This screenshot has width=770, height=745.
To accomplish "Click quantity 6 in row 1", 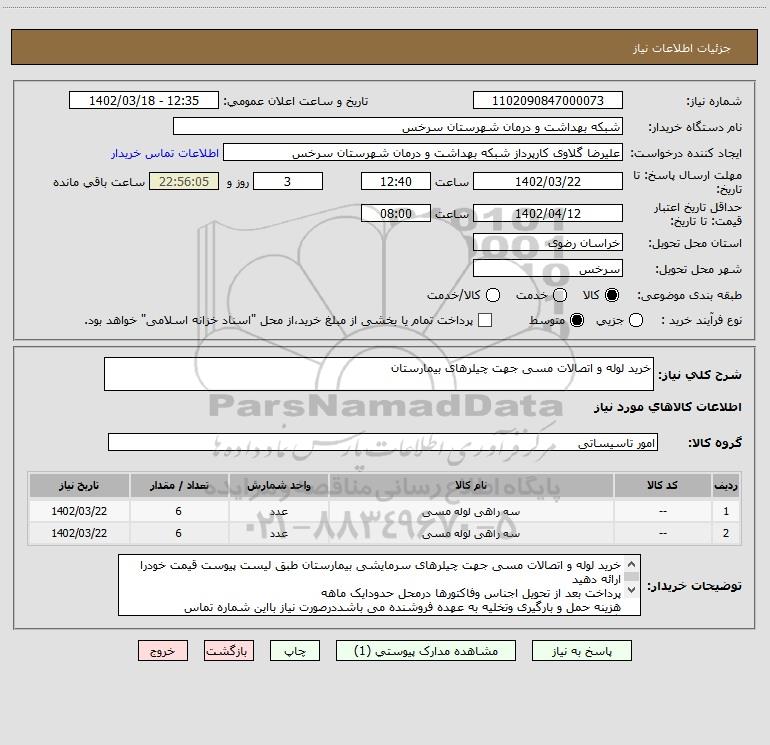I will pos(179,511).
